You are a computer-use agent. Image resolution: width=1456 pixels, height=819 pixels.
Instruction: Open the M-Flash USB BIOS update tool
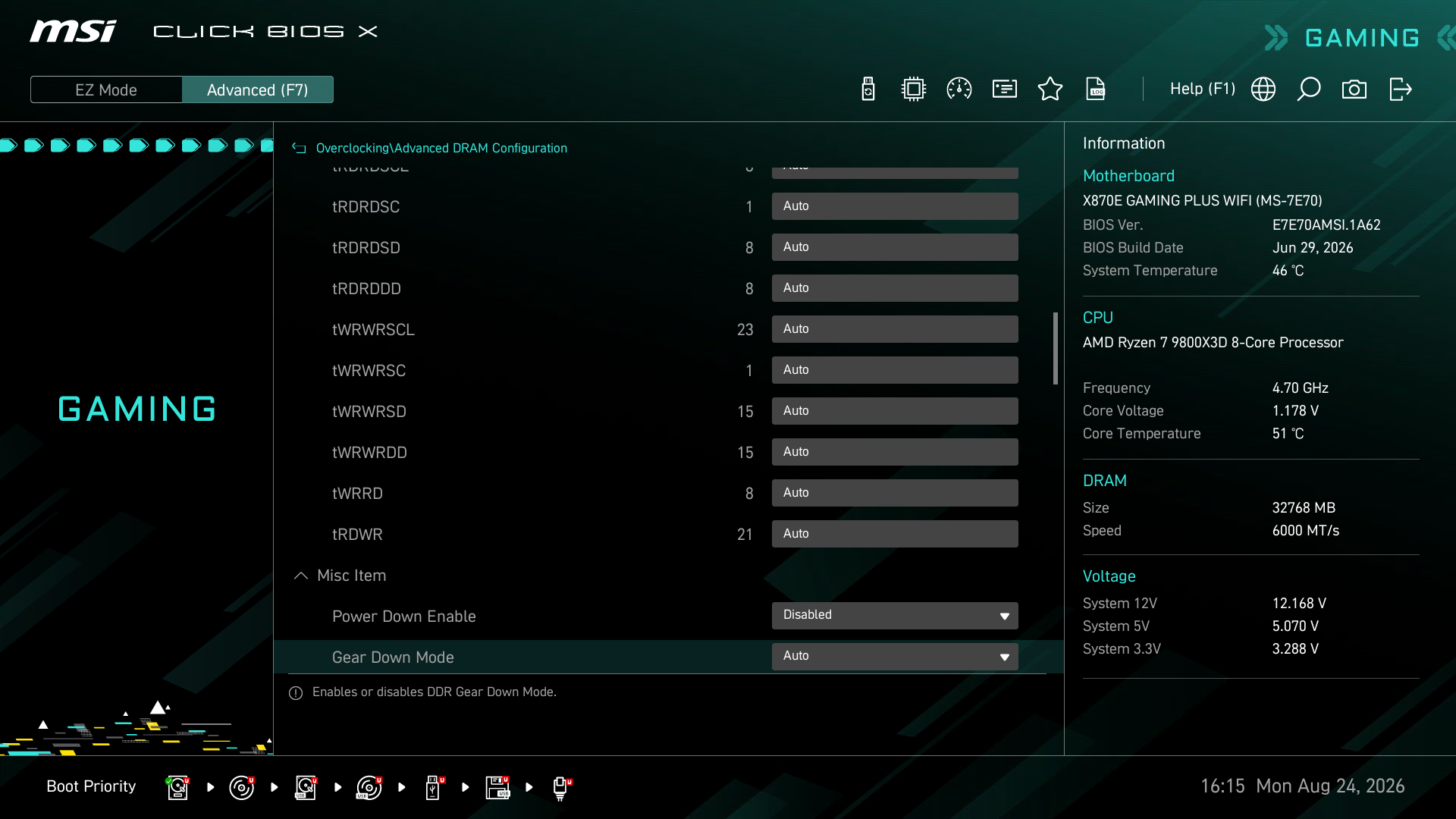[x=868, y=89]
